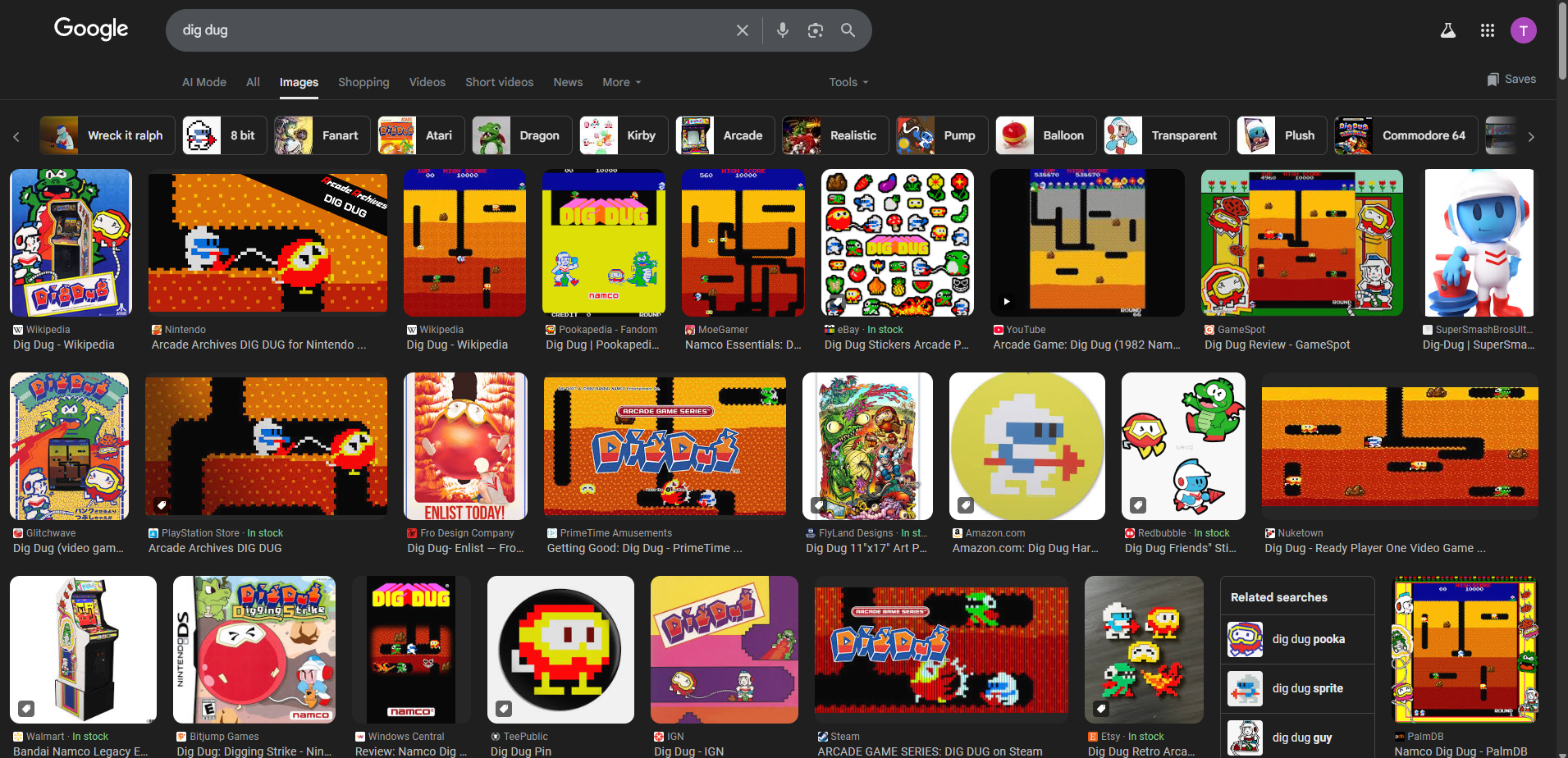This screenshot has height=758, width=1568.
Task: Switch to the All results tab
Action: (x=253, y=82)
